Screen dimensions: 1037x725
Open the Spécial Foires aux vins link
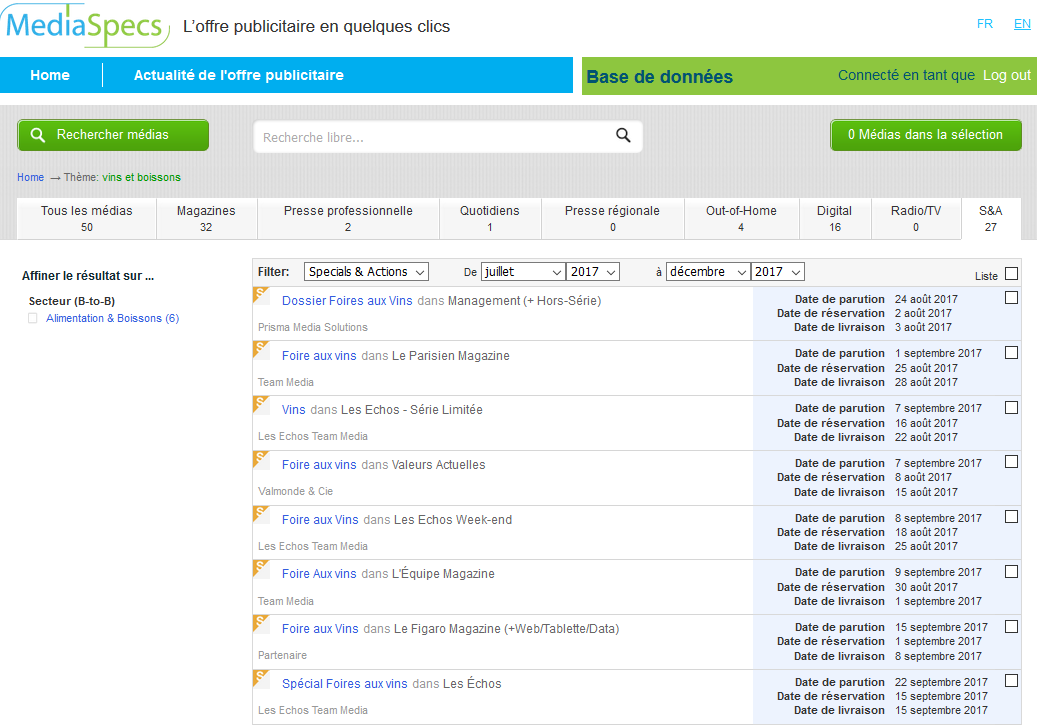point(344,684)
